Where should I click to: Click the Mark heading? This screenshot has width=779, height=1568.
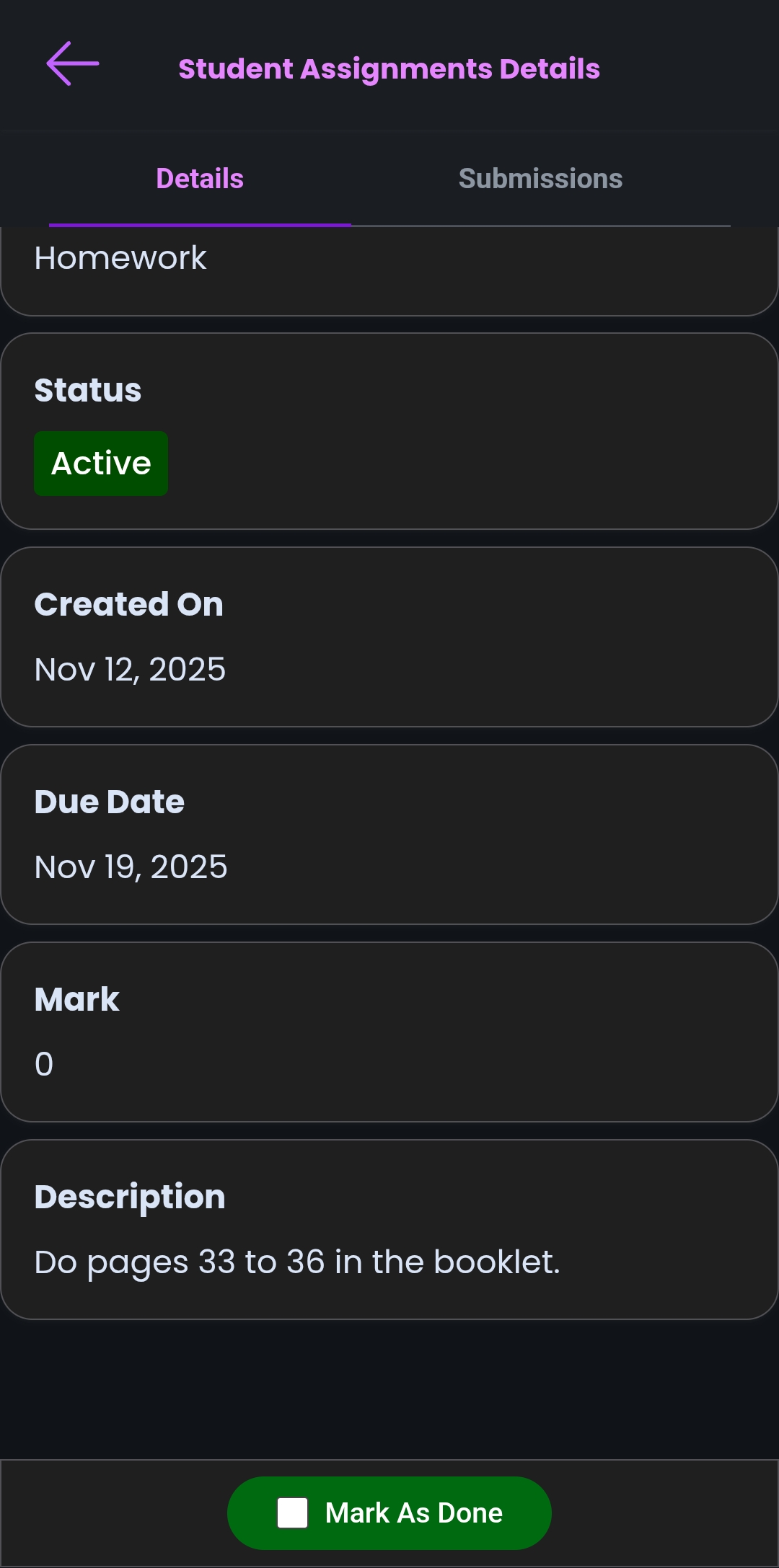[77, 999]
